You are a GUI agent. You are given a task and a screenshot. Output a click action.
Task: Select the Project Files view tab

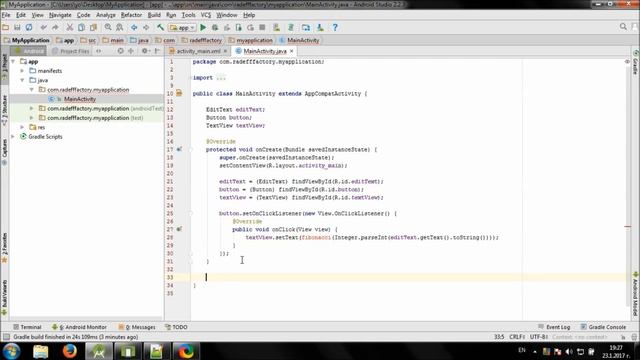(x=71, y=51)
